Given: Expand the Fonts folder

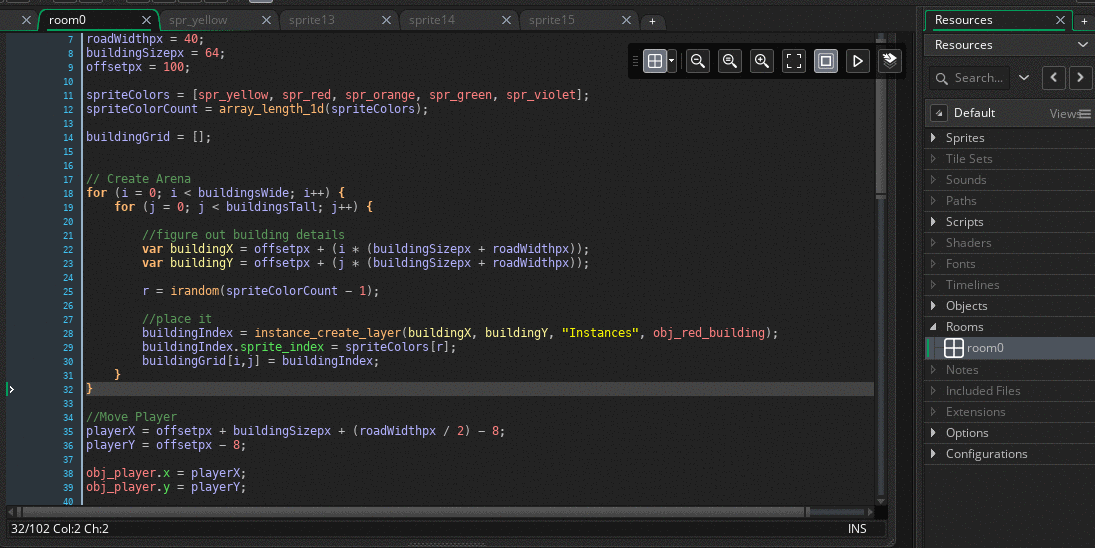Looking at the screenshot, I should [934, 263].
